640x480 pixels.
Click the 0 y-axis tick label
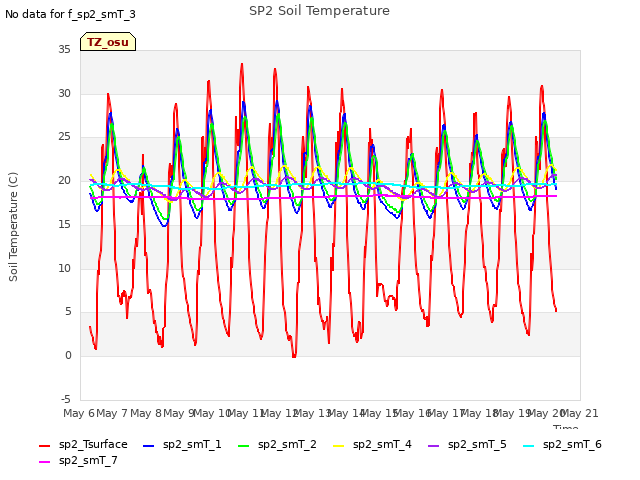coord(68,356)
